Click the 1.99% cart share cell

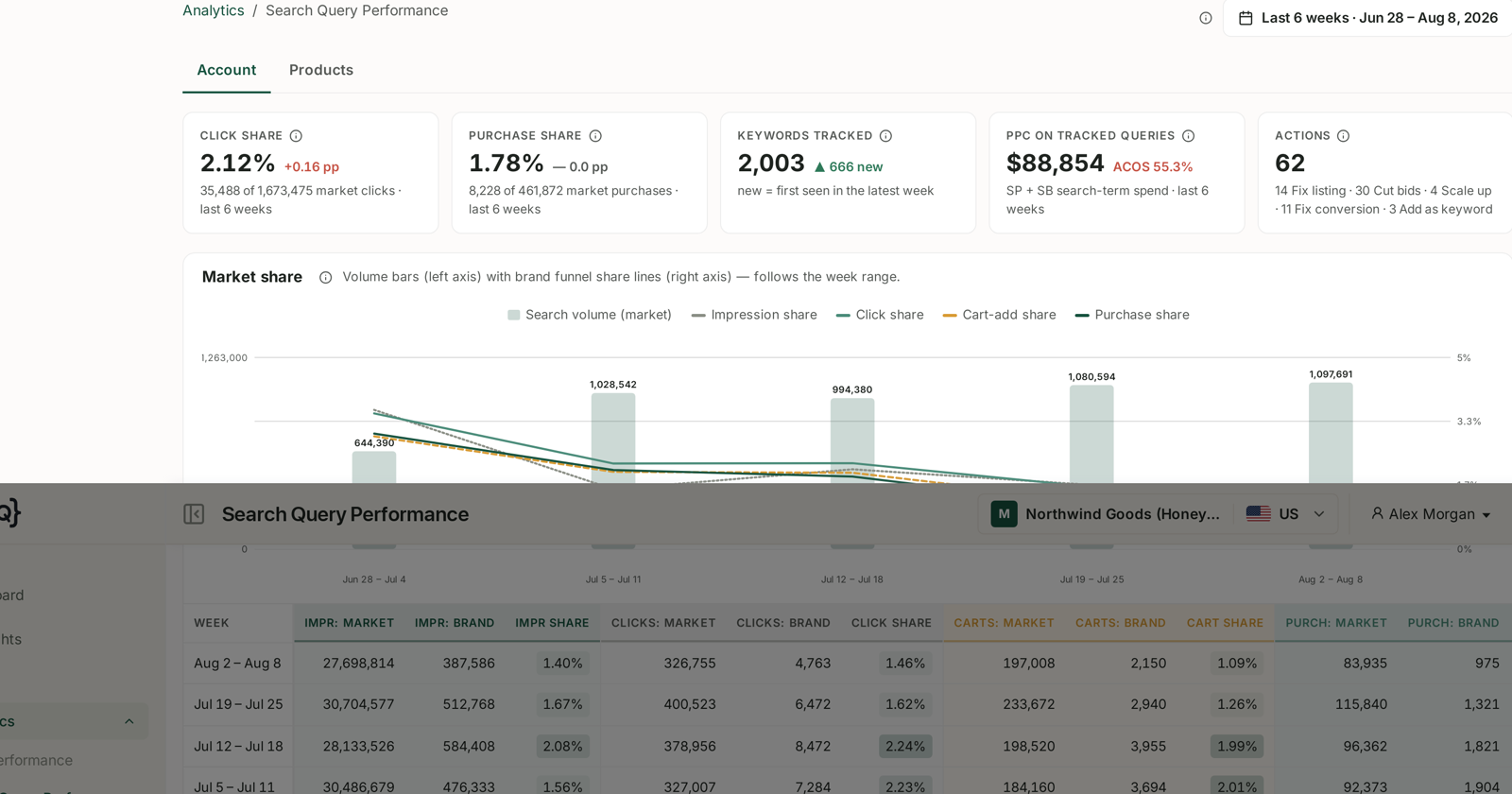1237,746
